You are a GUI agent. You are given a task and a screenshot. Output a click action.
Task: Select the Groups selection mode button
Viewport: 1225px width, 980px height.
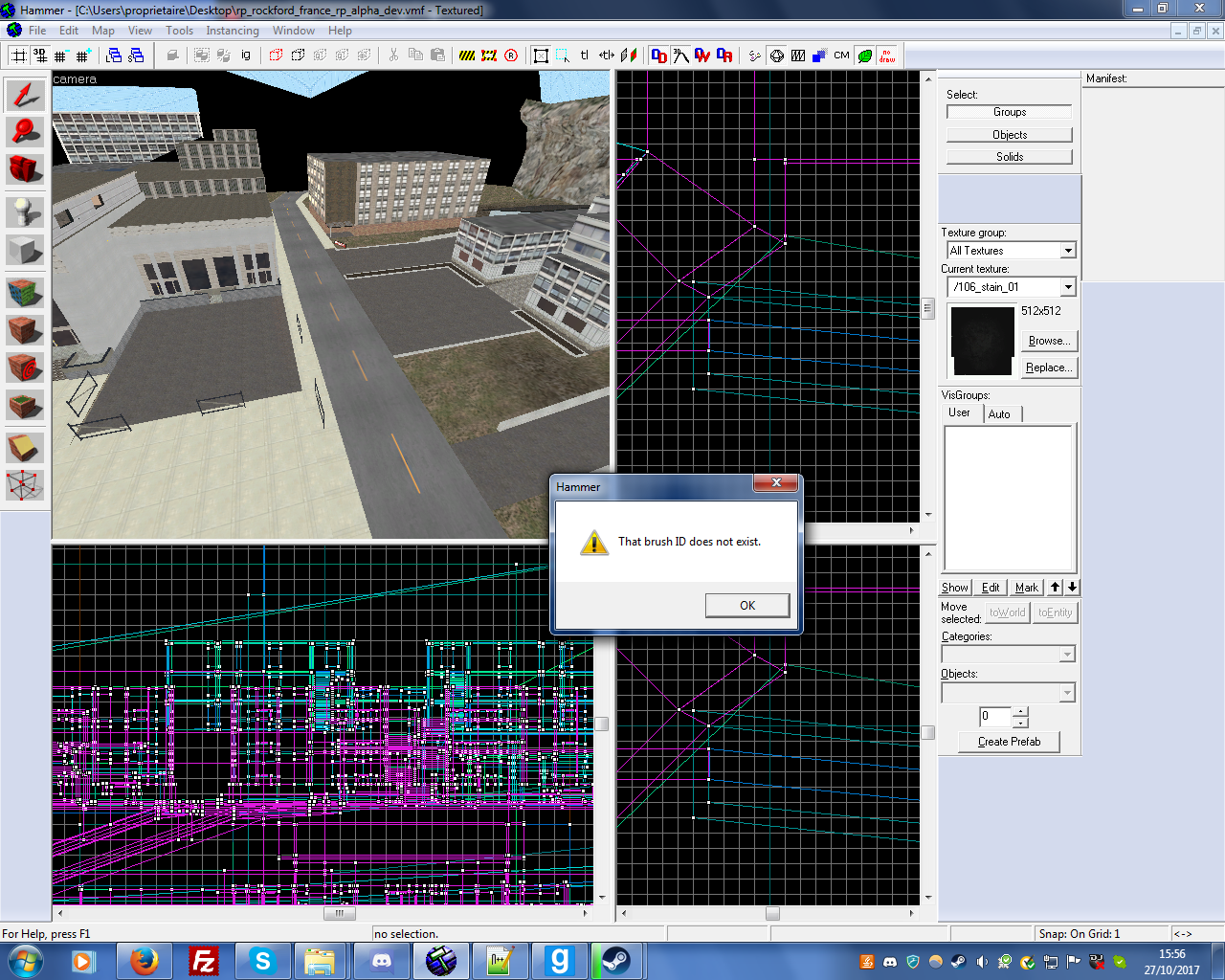[1010, 112]
